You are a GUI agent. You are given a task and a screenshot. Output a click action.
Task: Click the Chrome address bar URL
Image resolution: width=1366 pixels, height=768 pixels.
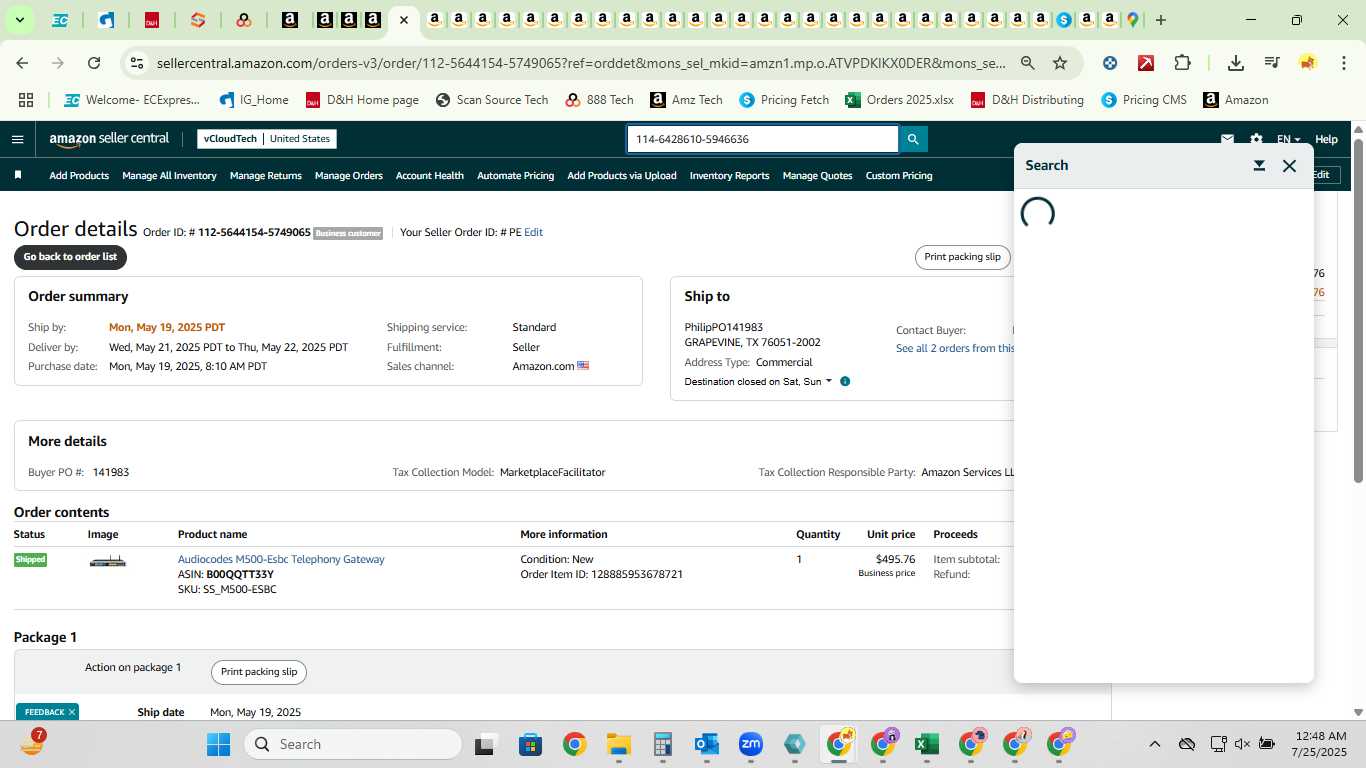(x=580, y=63)
